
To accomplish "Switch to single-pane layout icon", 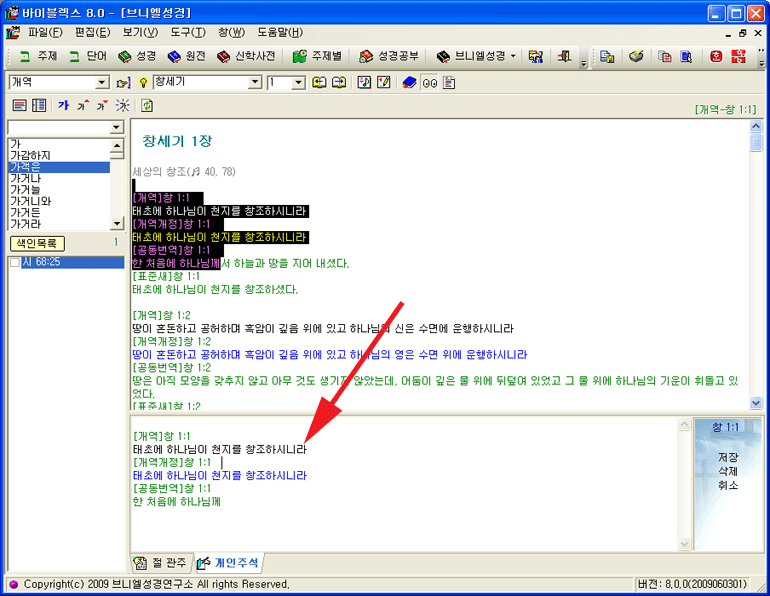I will (x=20, y=105).
